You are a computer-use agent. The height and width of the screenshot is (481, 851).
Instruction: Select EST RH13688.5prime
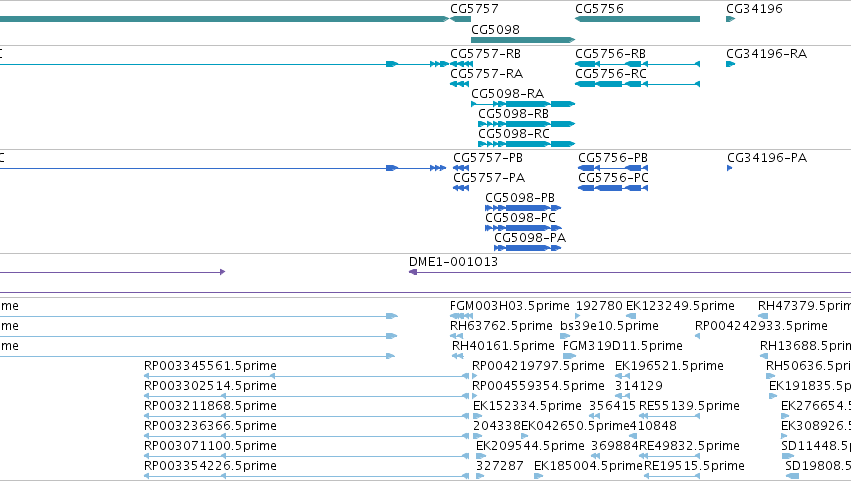tap(805, 346)
